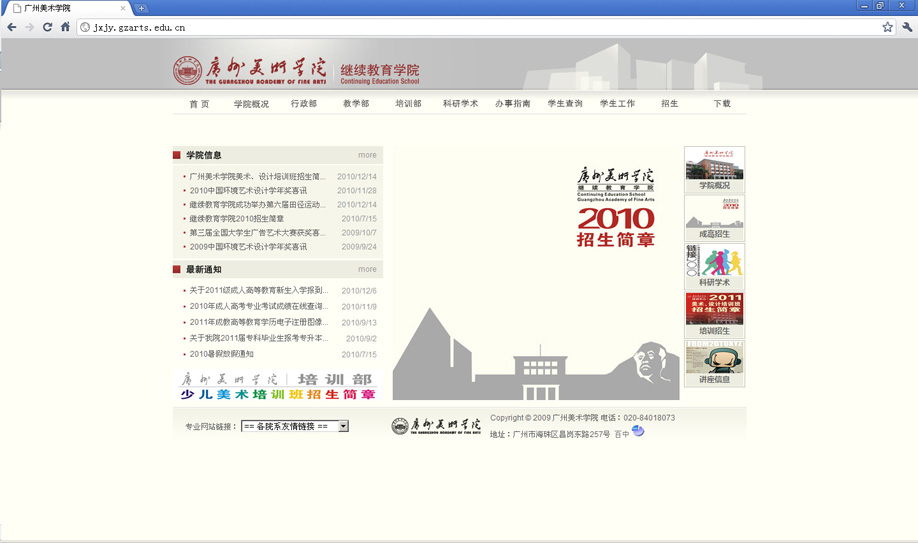This screenshot has width=918, height=543.
Task: Open 科研学术 sidebar thumbnail
Action: coord(714,267)
